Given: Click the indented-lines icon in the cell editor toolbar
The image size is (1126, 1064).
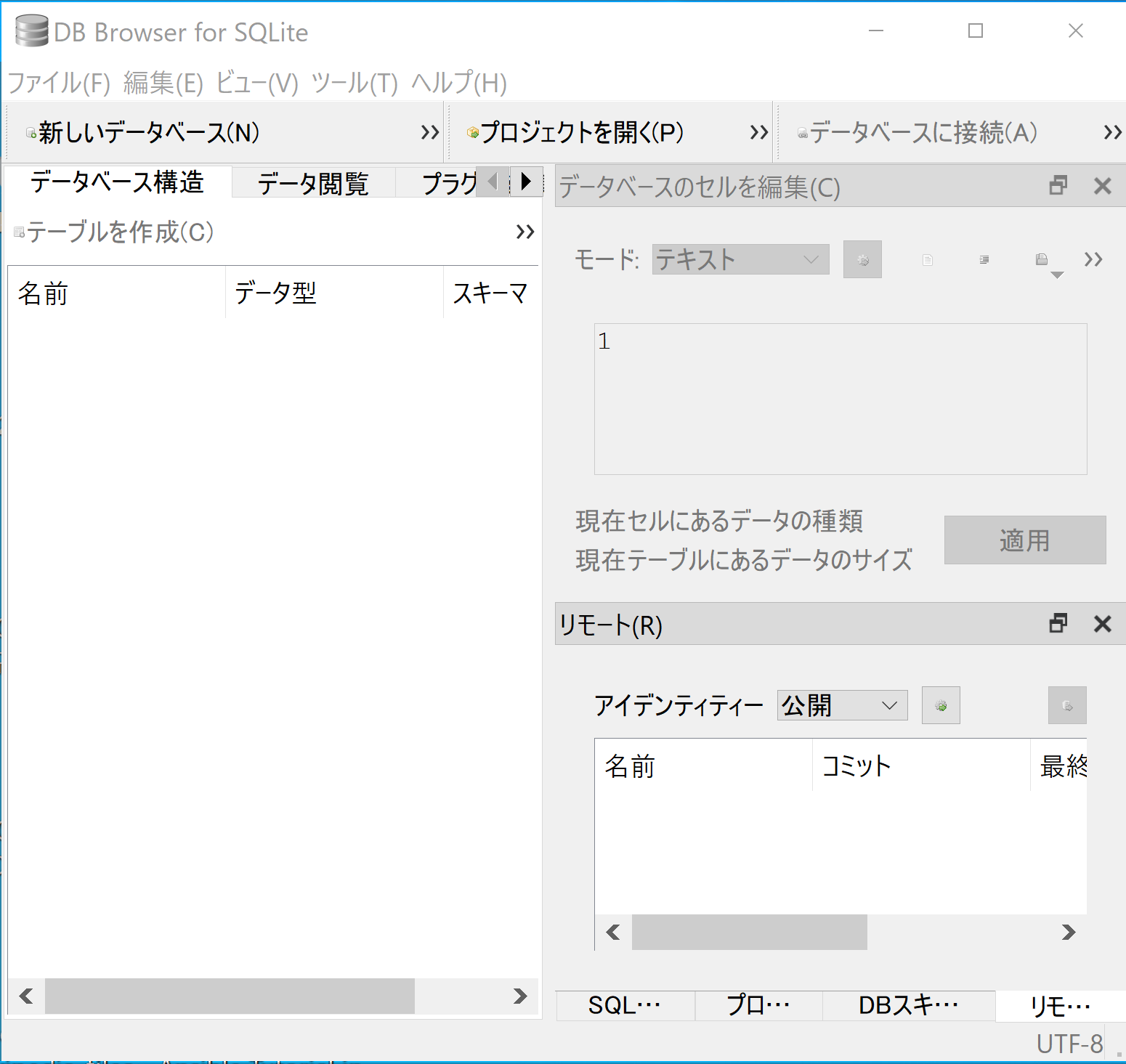Looking at the screenshot, I should 984,259.
